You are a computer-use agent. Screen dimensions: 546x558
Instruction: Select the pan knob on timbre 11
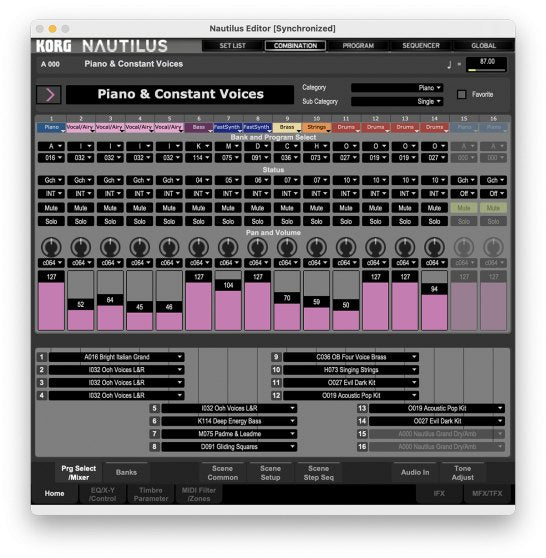point(346,247)
